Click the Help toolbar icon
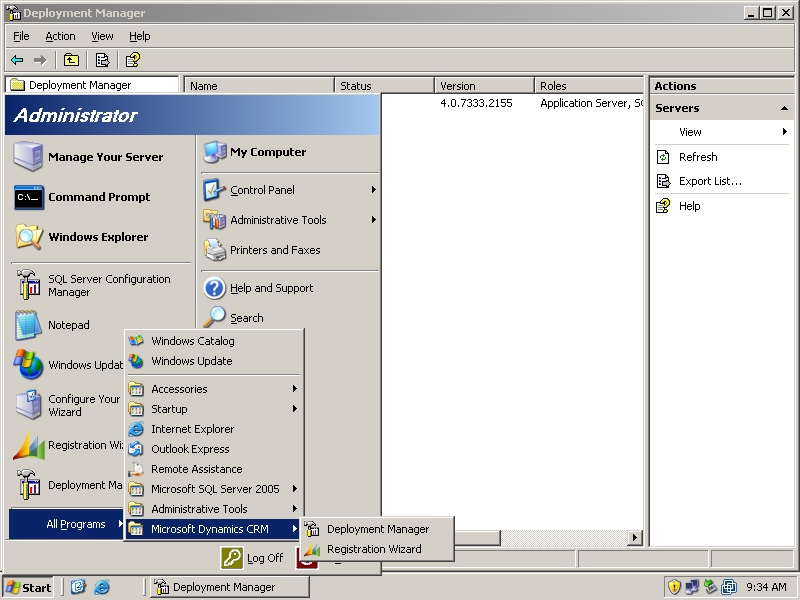 132,60
